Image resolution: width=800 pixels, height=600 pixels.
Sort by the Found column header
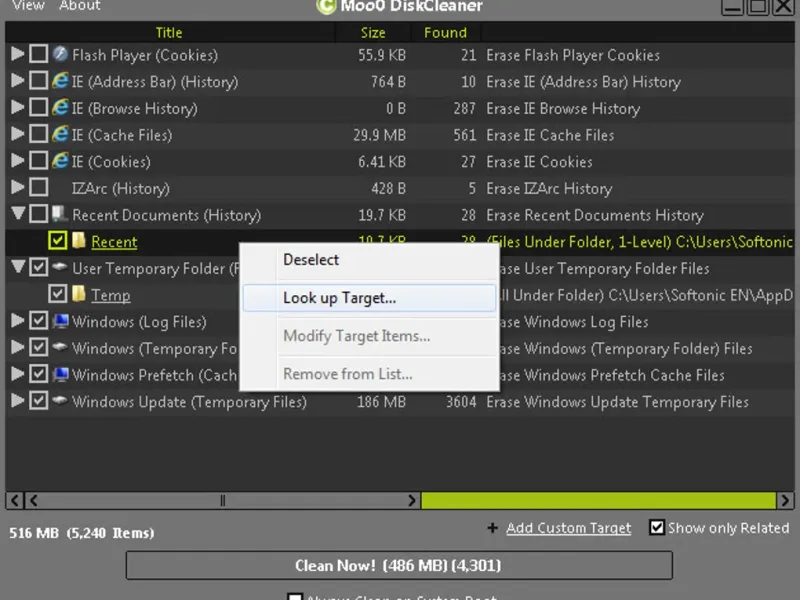[445, 33]
